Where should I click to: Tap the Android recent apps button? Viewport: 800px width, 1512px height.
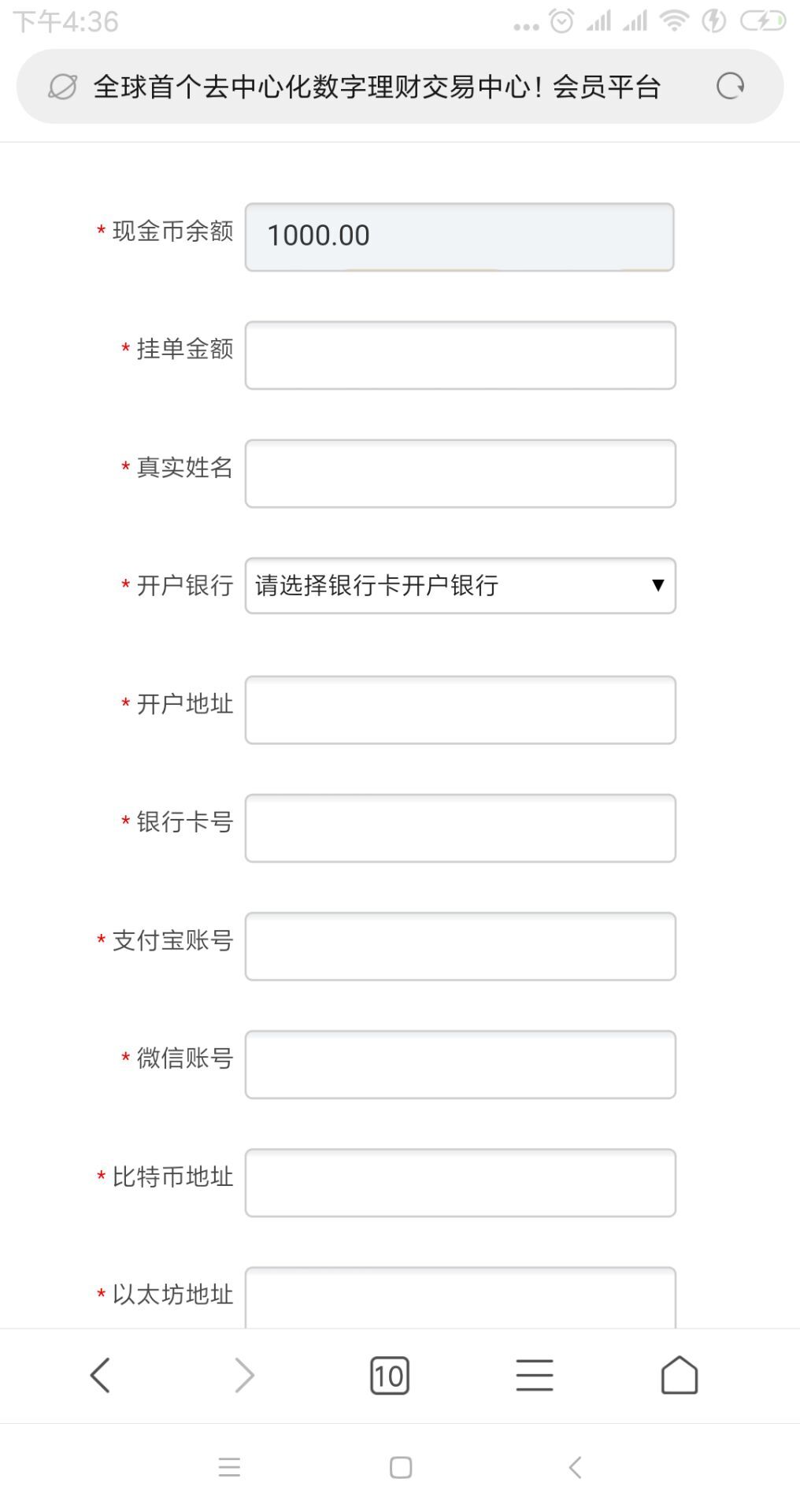229,1467
